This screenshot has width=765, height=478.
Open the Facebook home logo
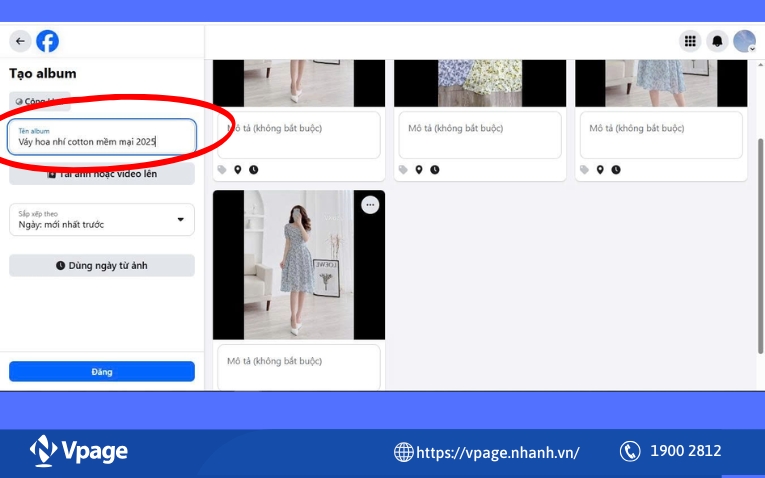click(x=48, y=41)
